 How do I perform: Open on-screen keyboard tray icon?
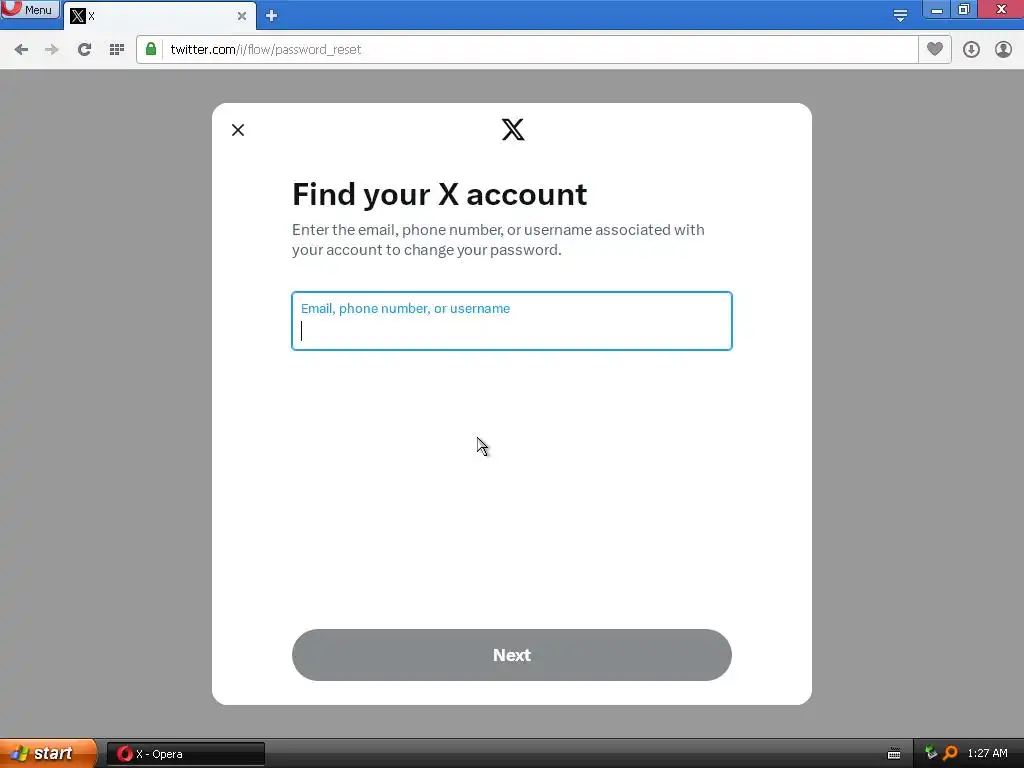pos(894,754)
